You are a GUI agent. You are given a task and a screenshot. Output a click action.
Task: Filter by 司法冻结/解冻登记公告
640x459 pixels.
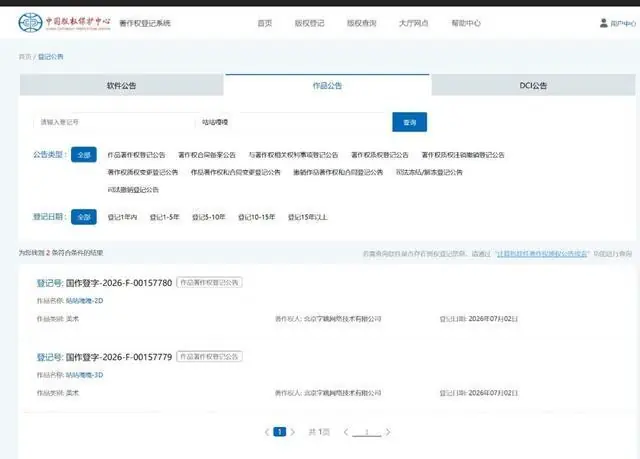429,172
